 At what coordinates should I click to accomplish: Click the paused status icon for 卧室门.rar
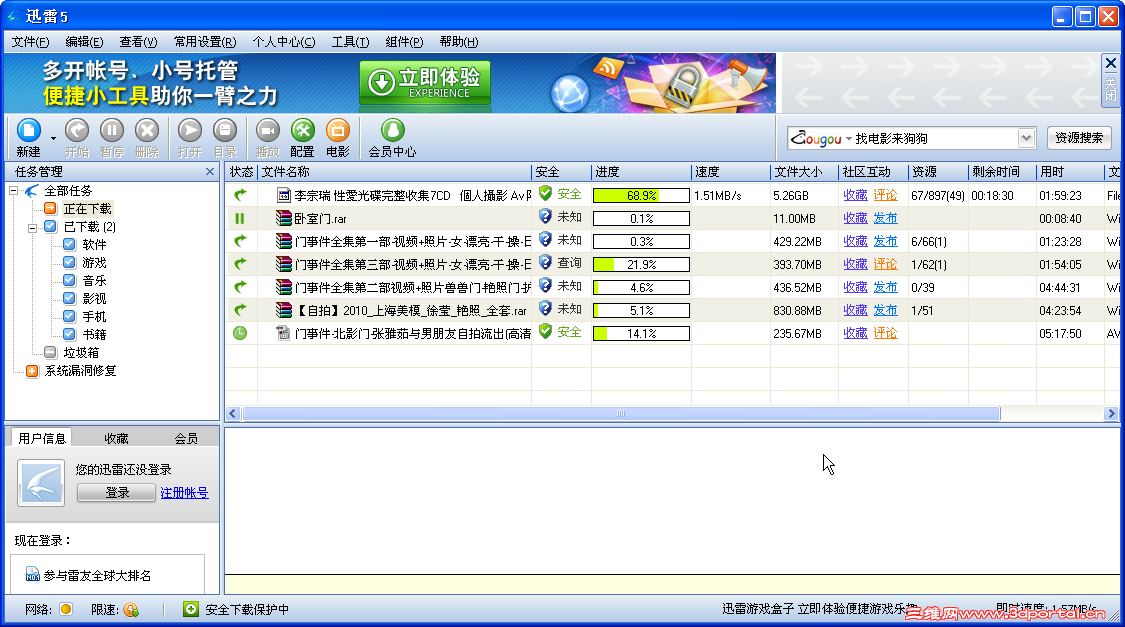tap(240, 218)
